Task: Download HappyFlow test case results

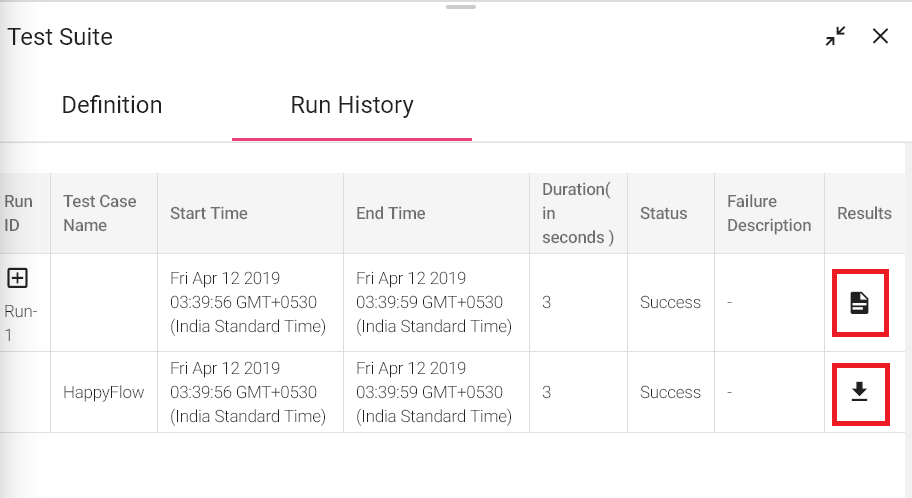Action: (859, 392)
